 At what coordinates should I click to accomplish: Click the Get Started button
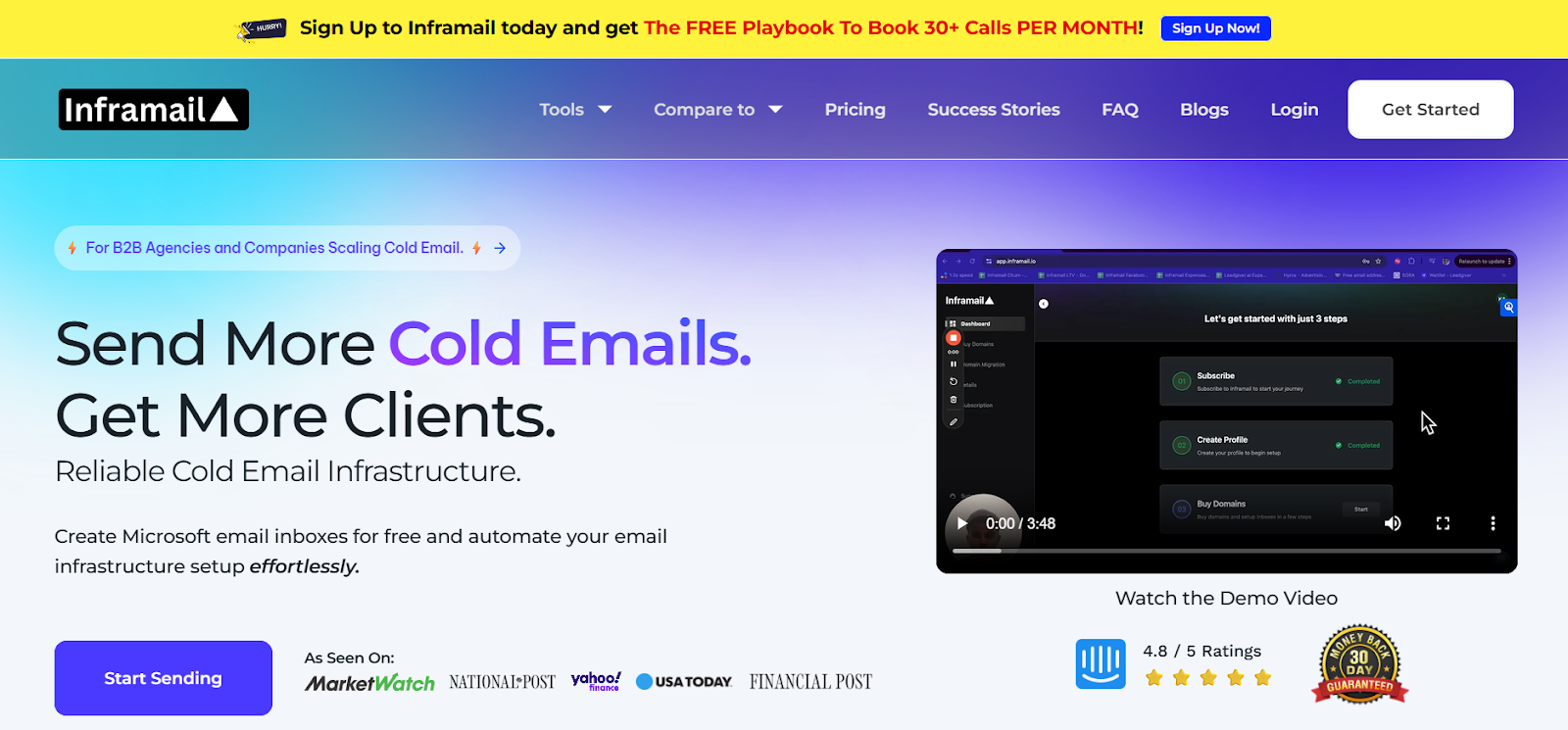click(x=1431, y=110)
